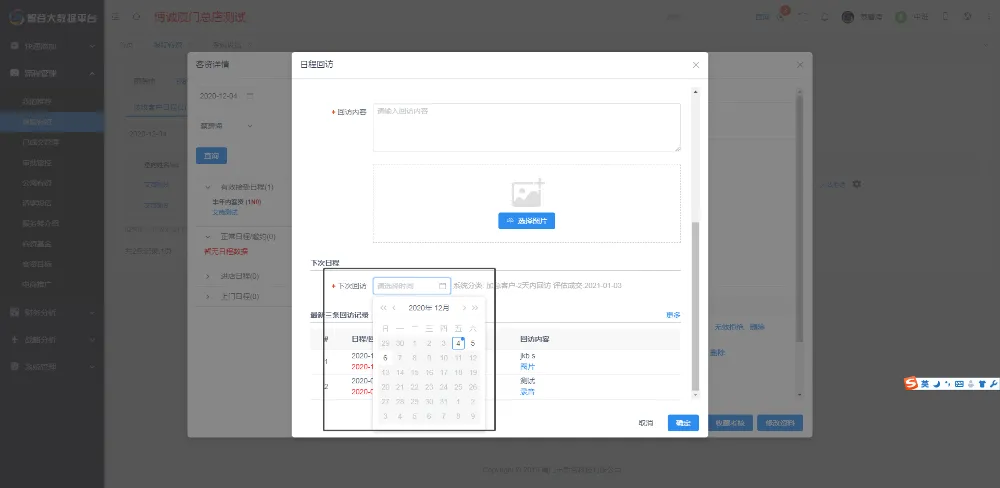Click the 2020年 year label in date picker
The image size is (1000, 488).
419,308
